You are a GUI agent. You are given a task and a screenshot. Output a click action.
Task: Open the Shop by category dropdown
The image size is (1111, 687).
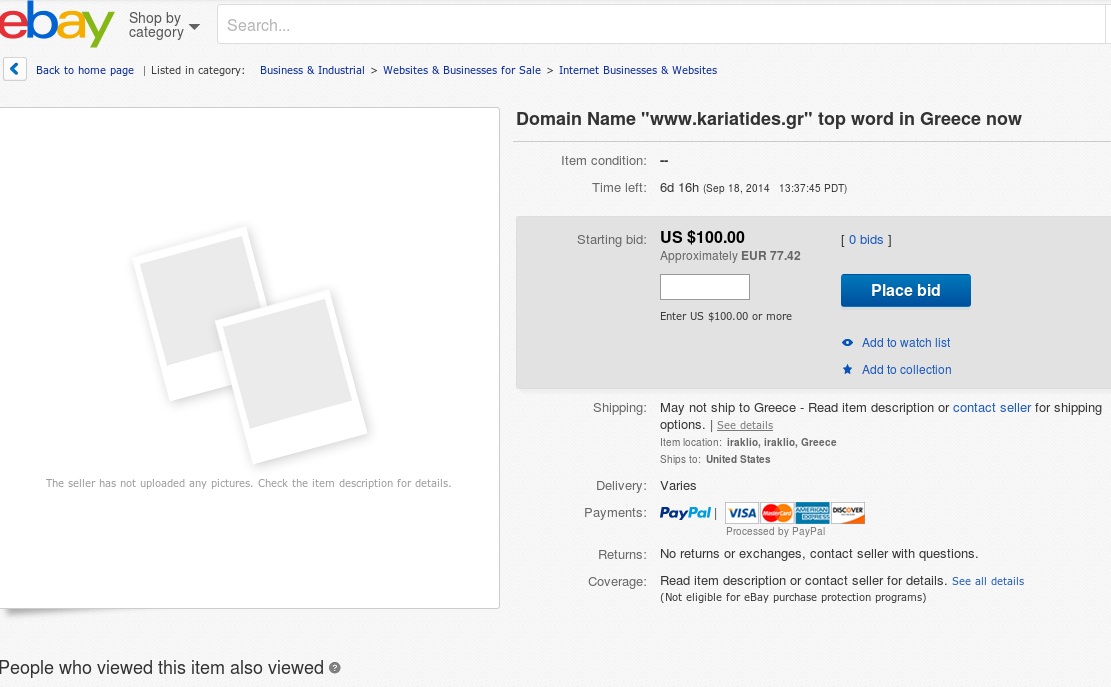[x=164, y=25]
